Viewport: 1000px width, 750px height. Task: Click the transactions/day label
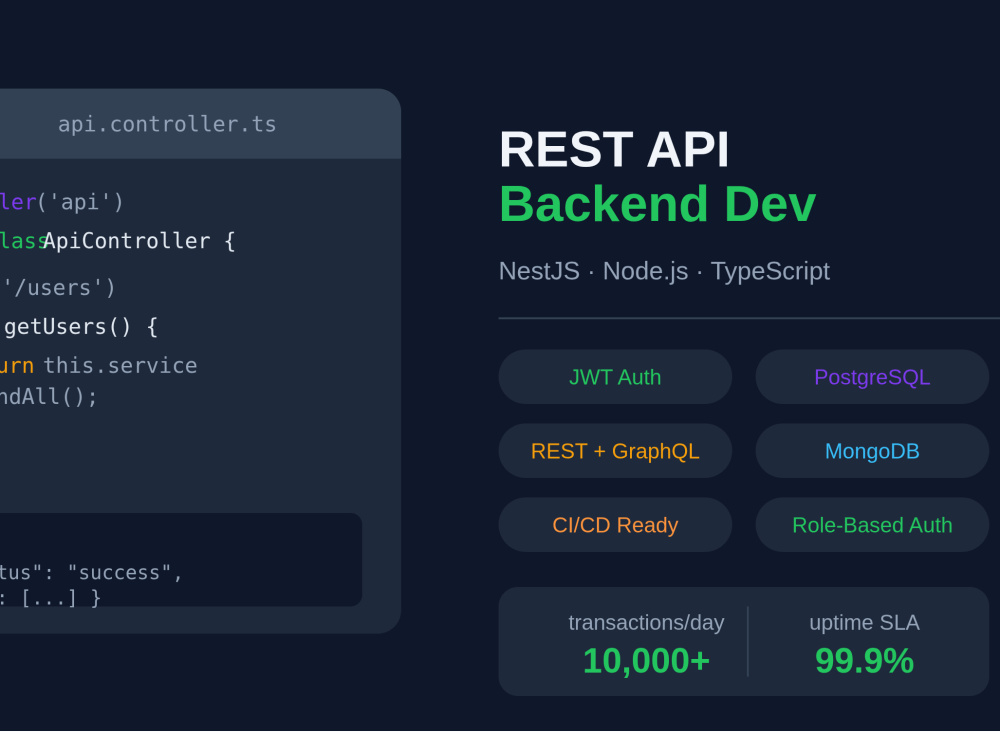coord(646,622)
